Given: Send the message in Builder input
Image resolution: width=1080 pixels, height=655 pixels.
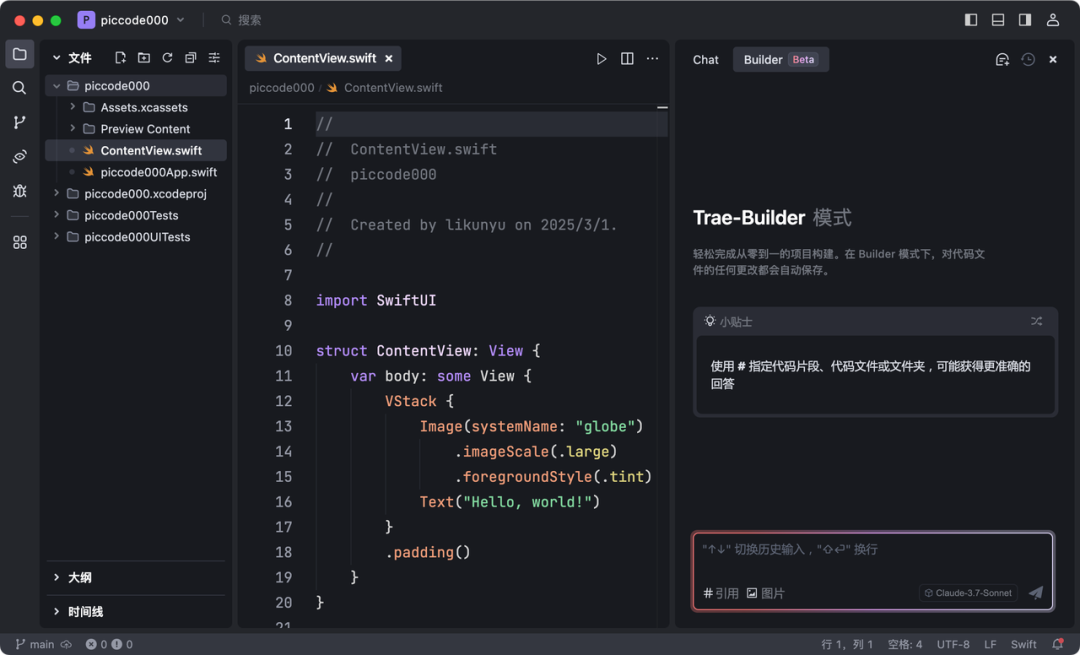Looking at the screenshot, I should [x=1036, y=592].
